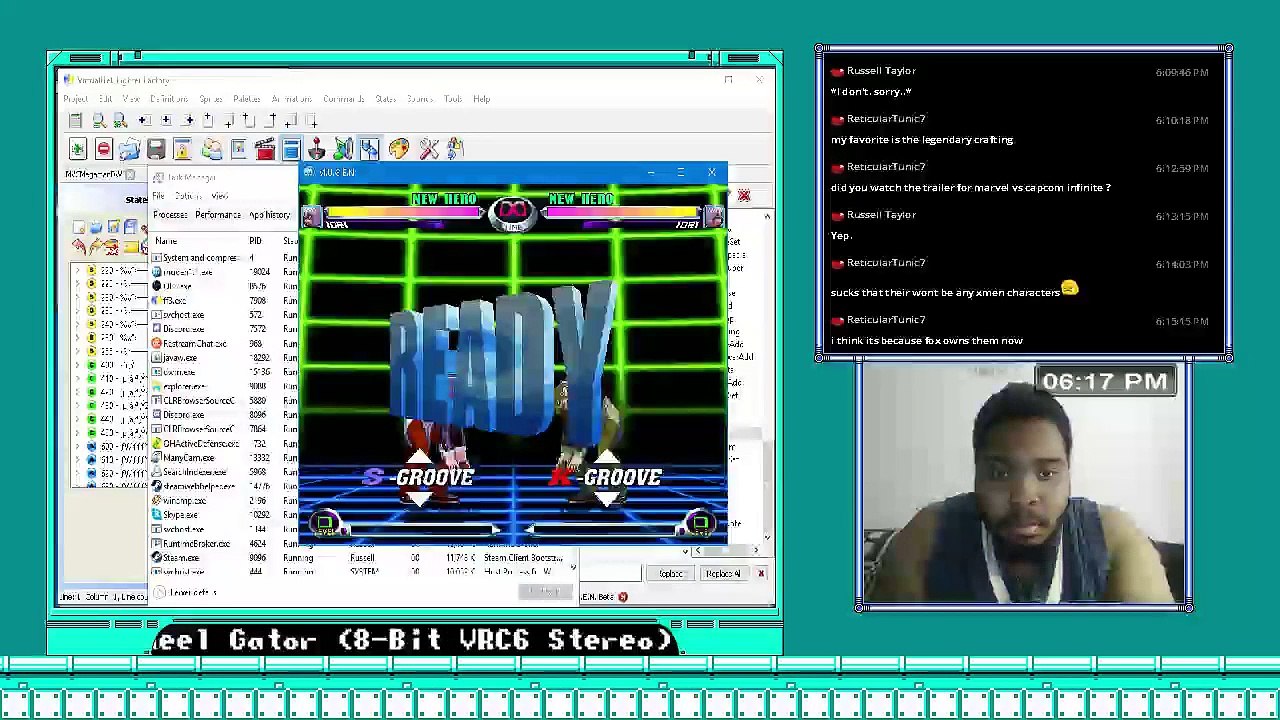Open the Sprites menu
The width and height of the screenshot is (1280, 720).
point(210,99)
